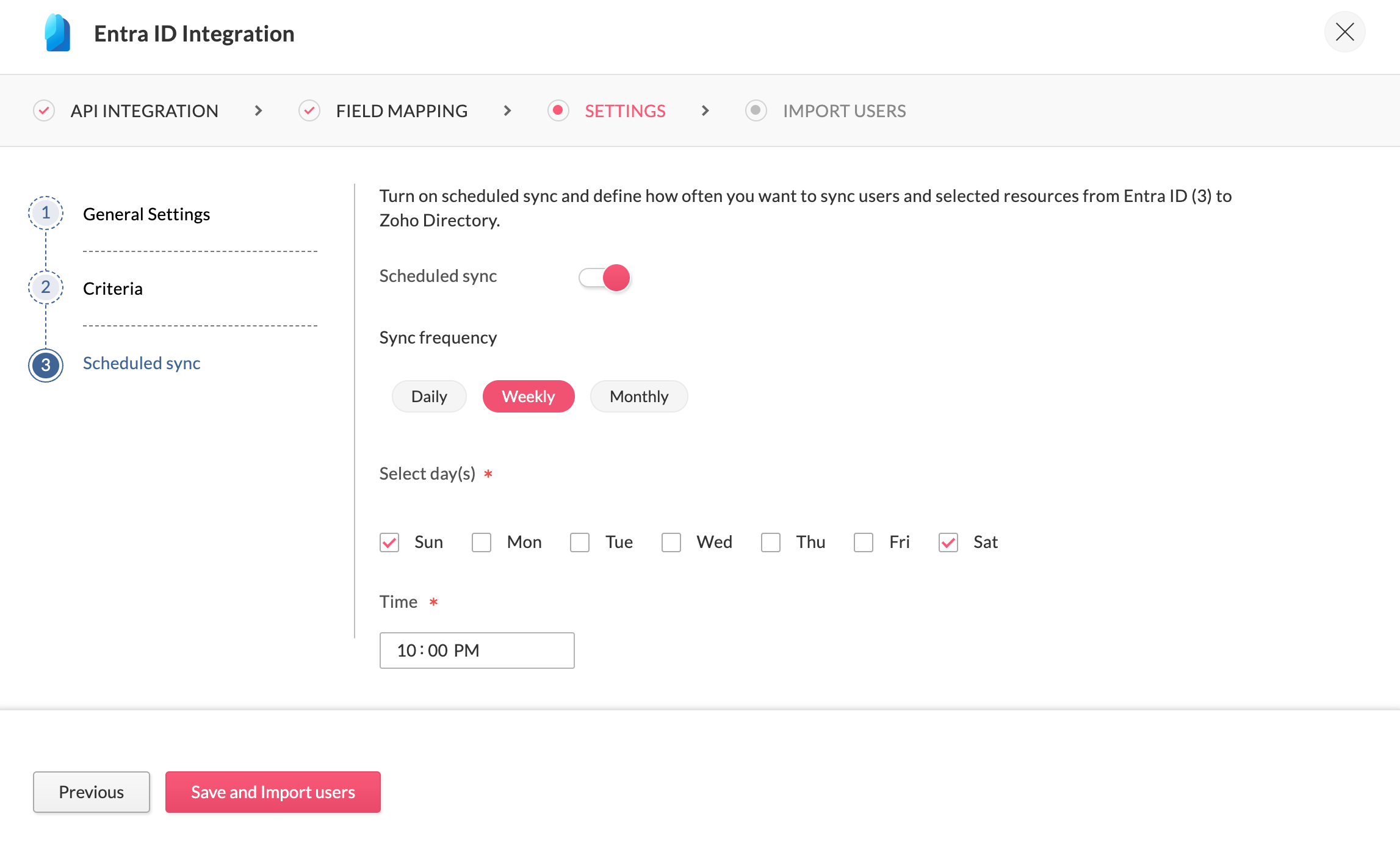Click step number 3 Scheduled sync circle

click(46, 365)
